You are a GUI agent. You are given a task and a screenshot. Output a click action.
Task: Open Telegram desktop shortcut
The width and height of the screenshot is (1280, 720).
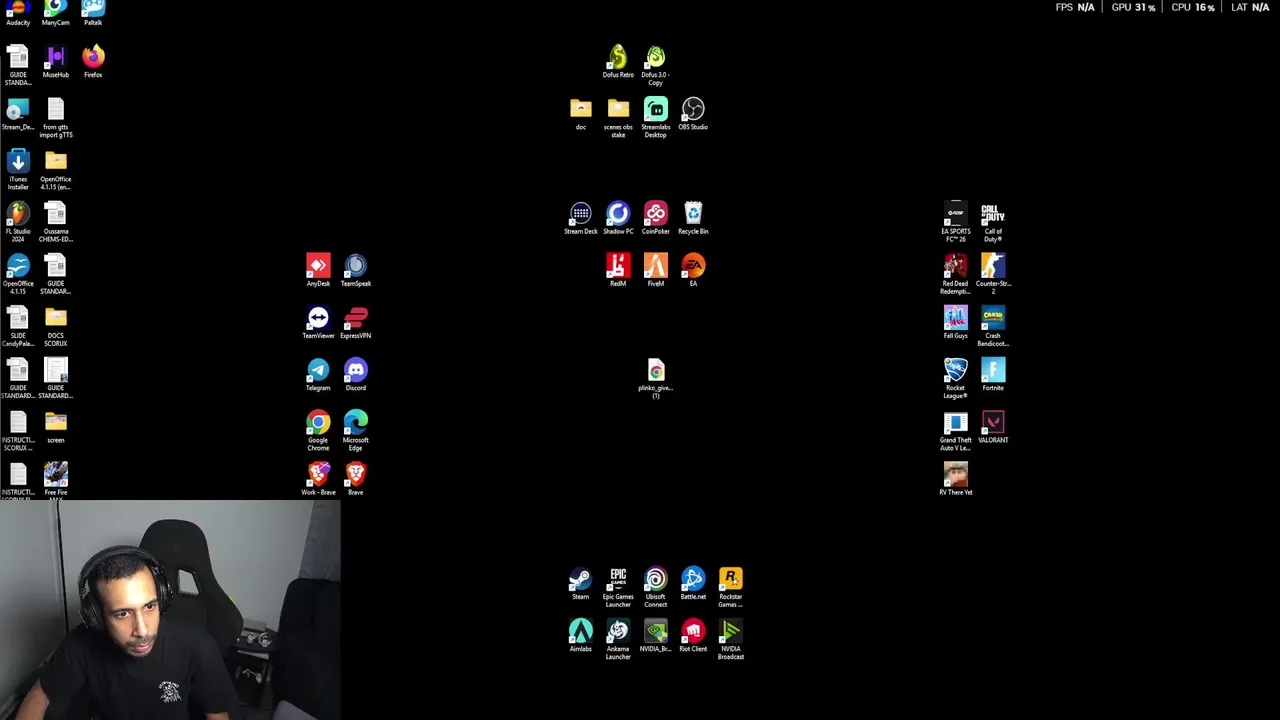(x=318, y=374)
